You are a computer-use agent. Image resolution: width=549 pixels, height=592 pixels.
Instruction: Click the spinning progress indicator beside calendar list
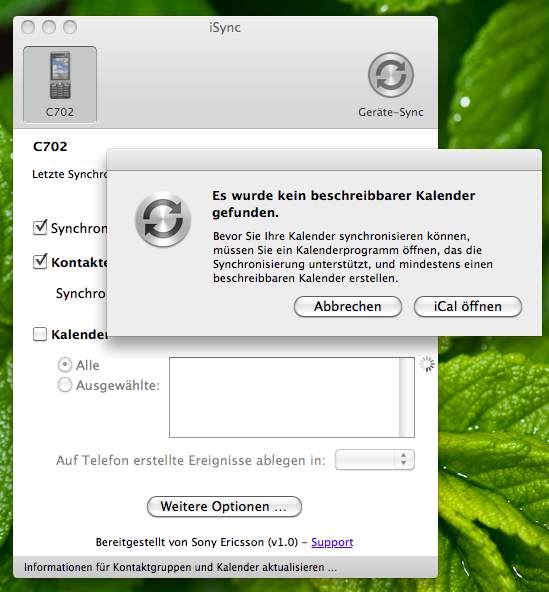click(427, 364)
